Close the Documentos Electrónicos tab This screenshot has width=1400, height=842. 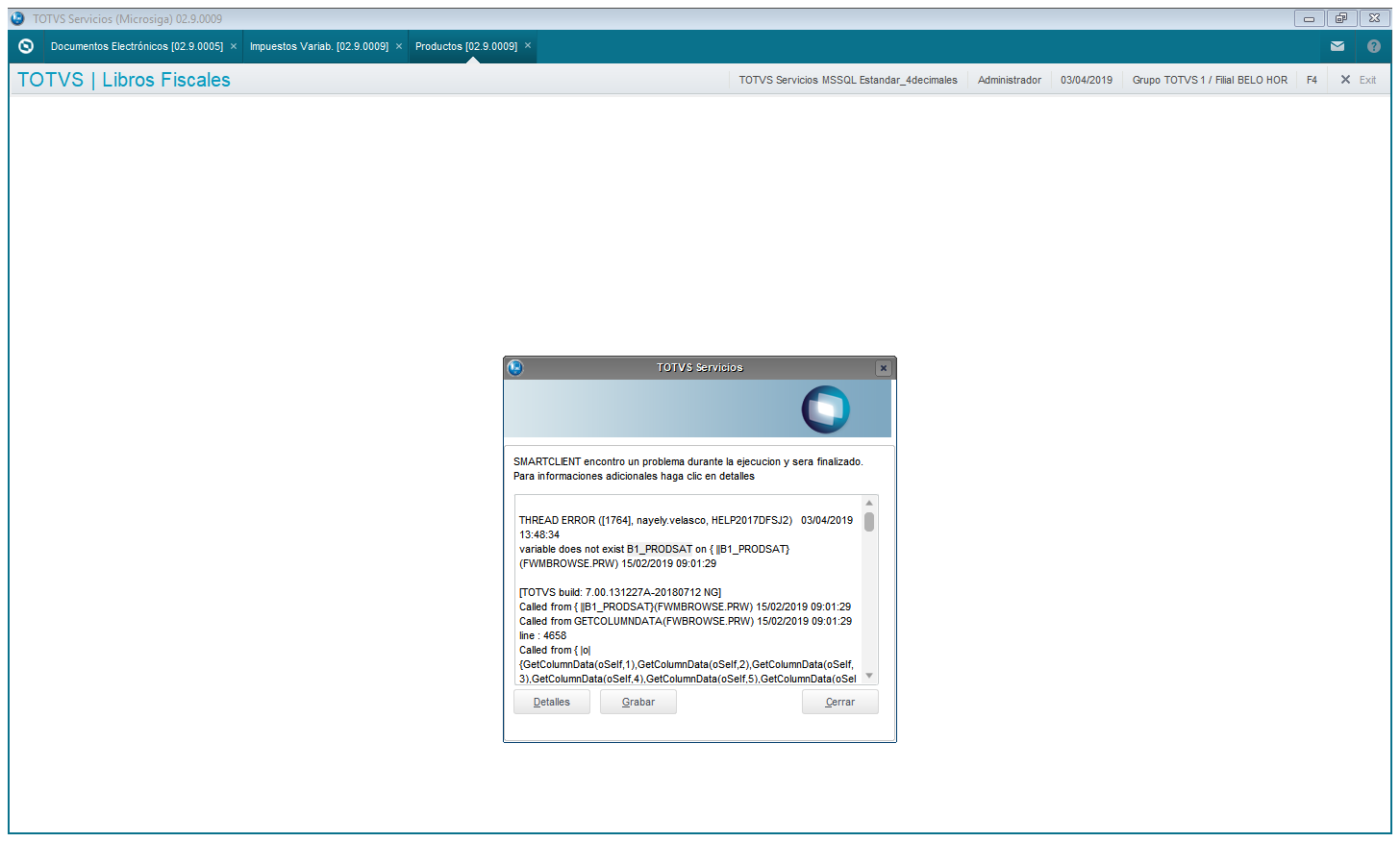234,46
